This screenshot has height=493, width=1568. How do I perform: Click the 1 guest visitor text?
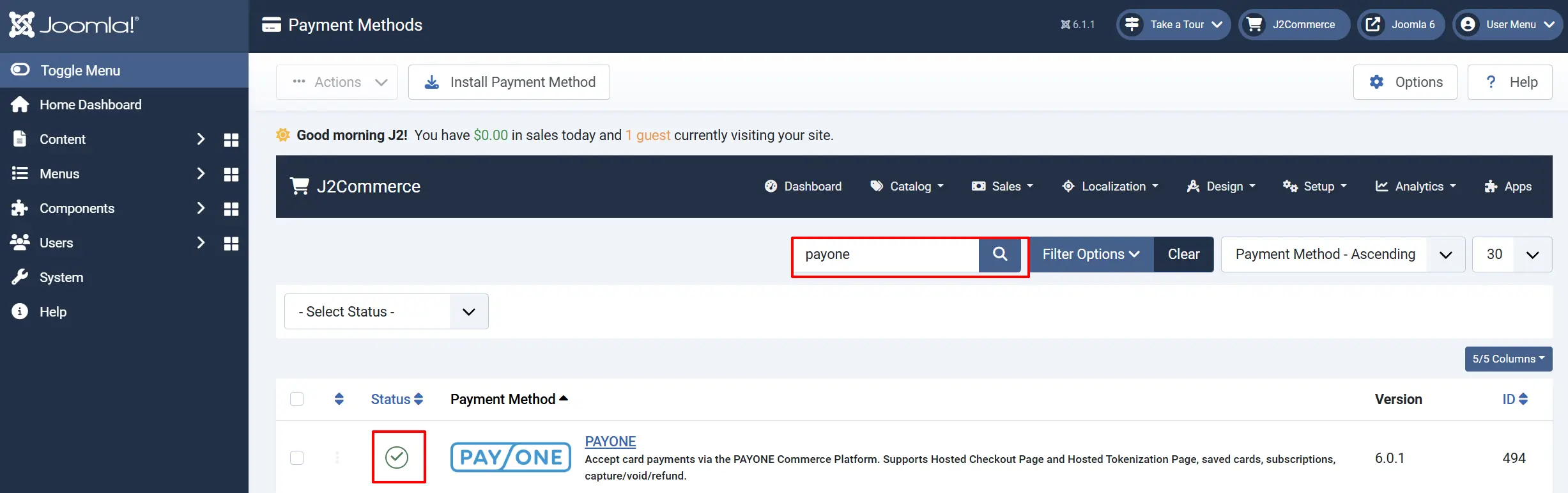click(x=648, y=135)
